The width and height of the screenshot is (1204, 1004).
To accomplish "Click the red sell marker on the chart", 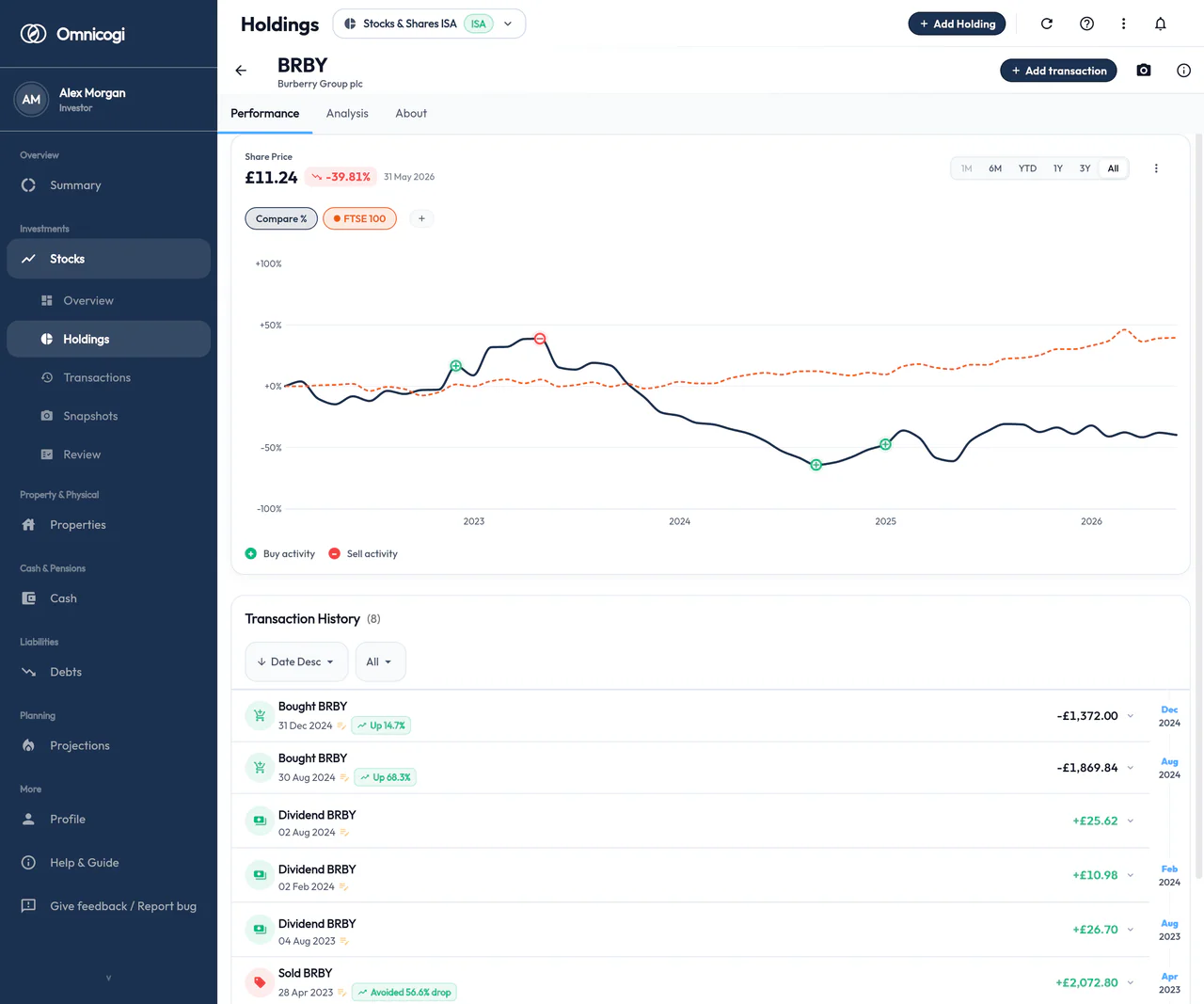I will 540,339.
